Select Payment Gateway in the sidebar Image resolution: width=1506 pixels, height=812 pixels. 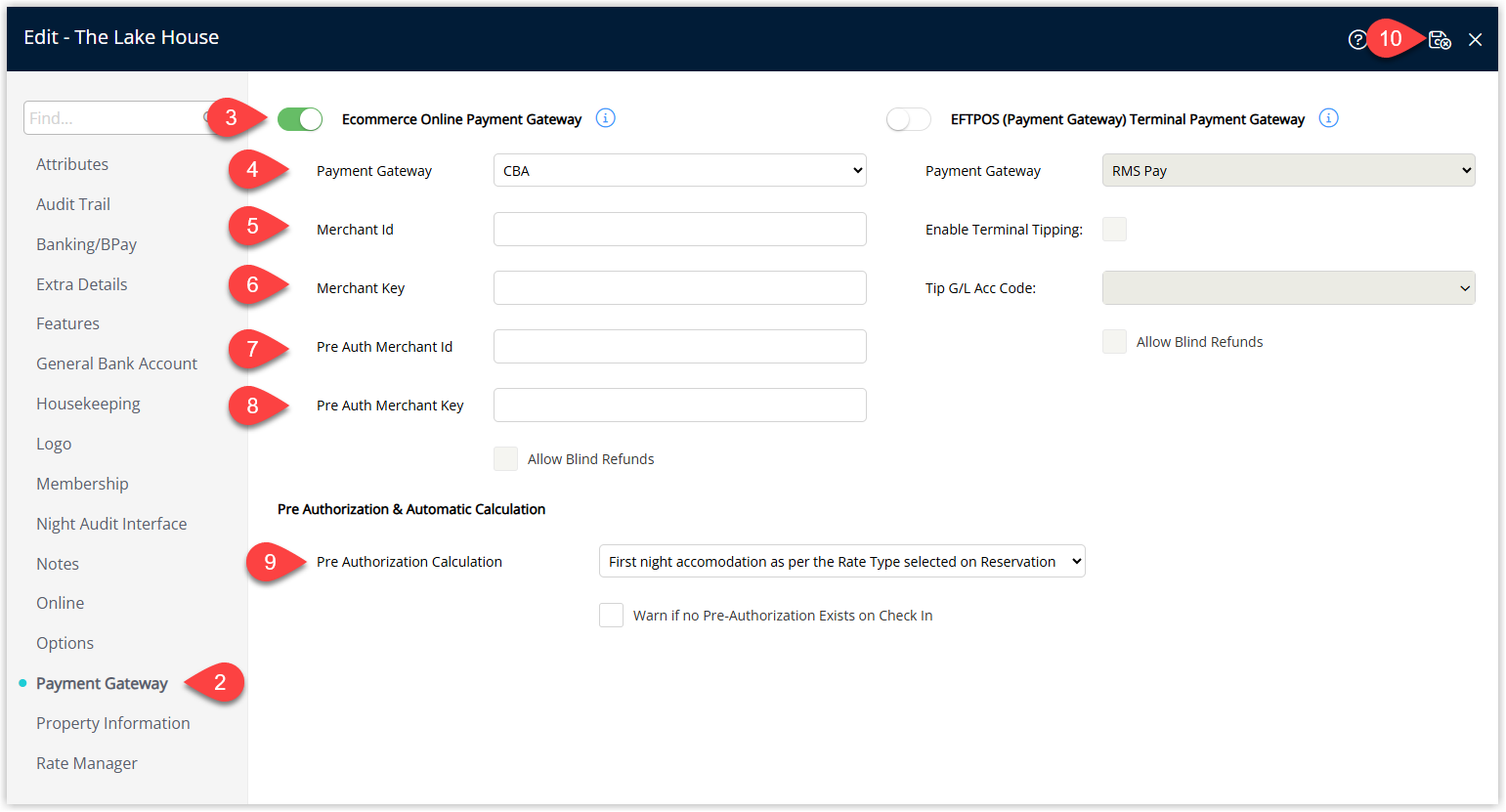click(x=102, y=683)
